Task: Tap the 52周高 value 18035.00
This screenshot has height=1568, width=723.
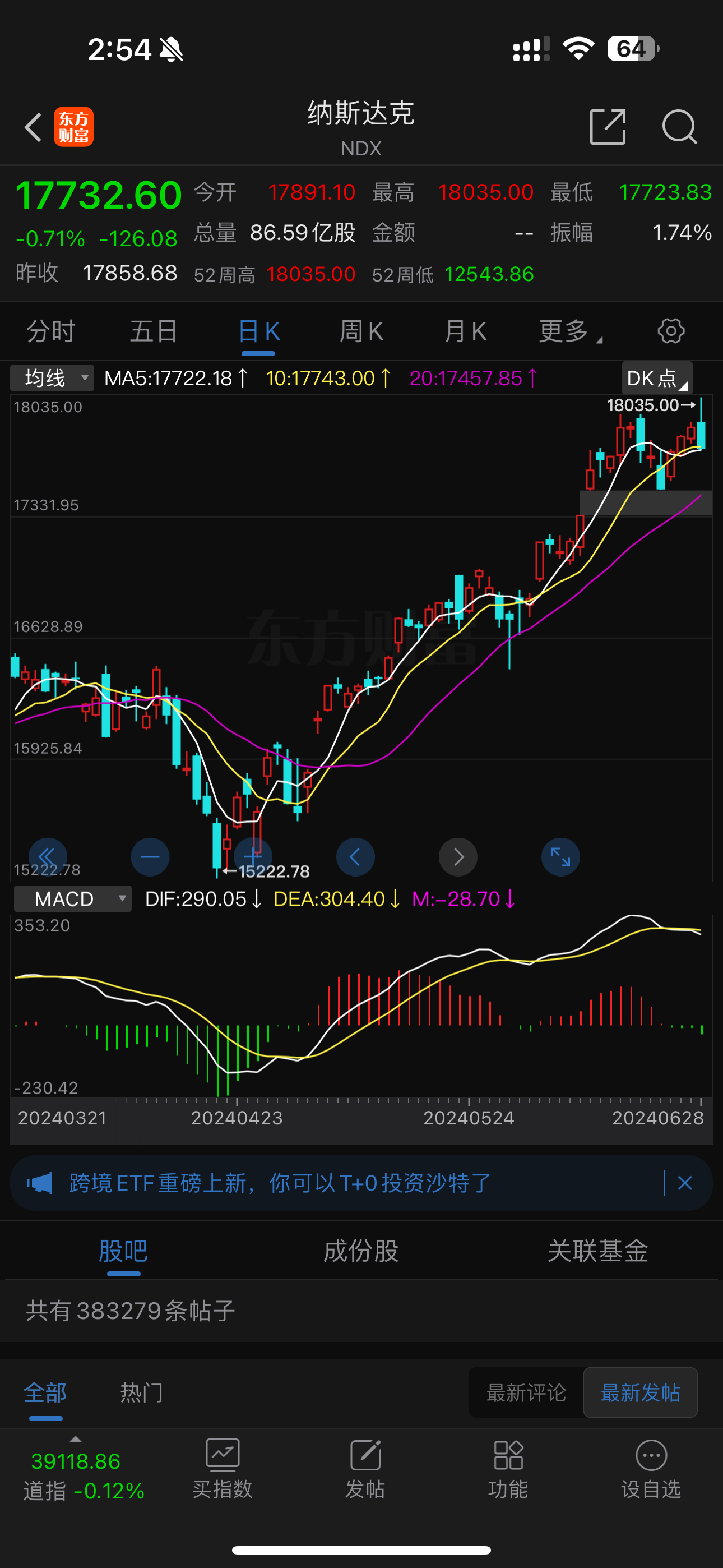Action: pos(311,274)
